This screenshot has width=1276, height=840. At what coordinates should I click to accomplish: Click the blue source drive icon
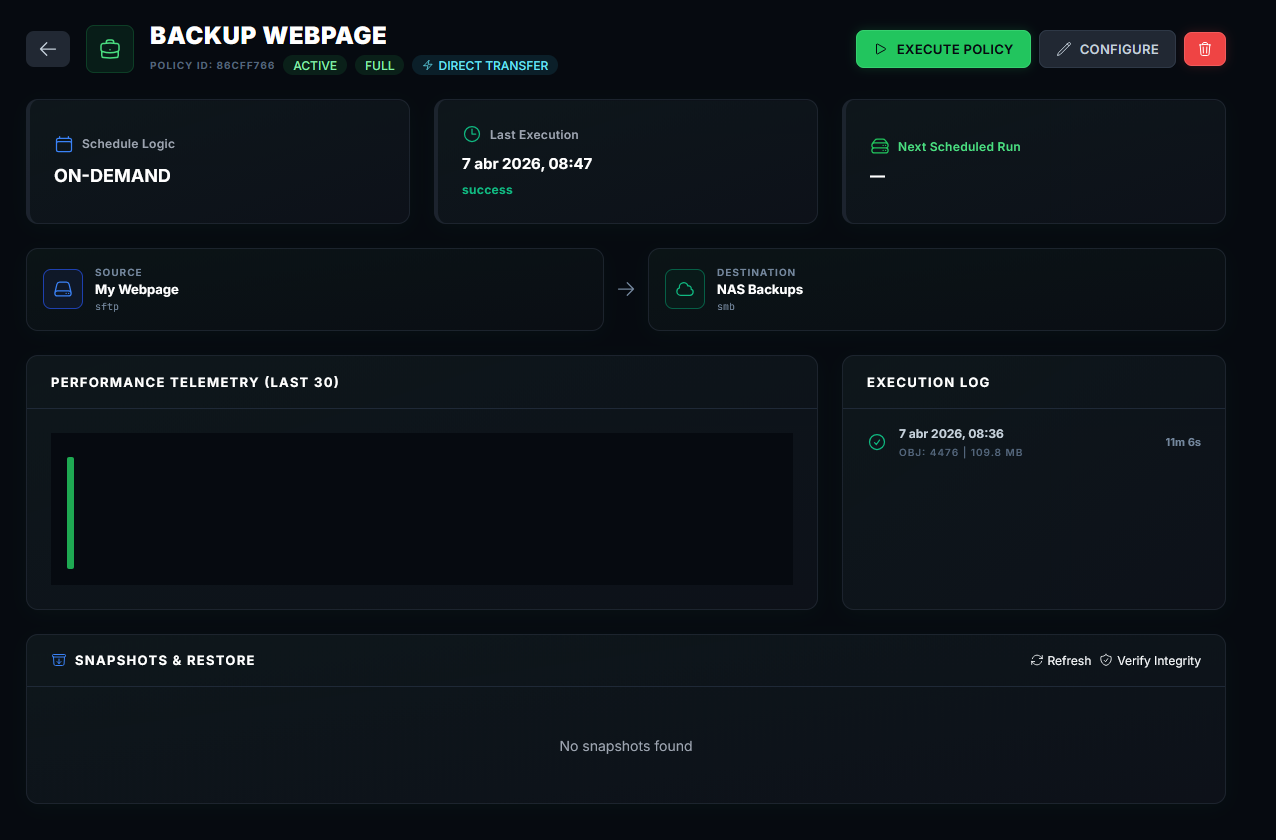click(63, 289)
